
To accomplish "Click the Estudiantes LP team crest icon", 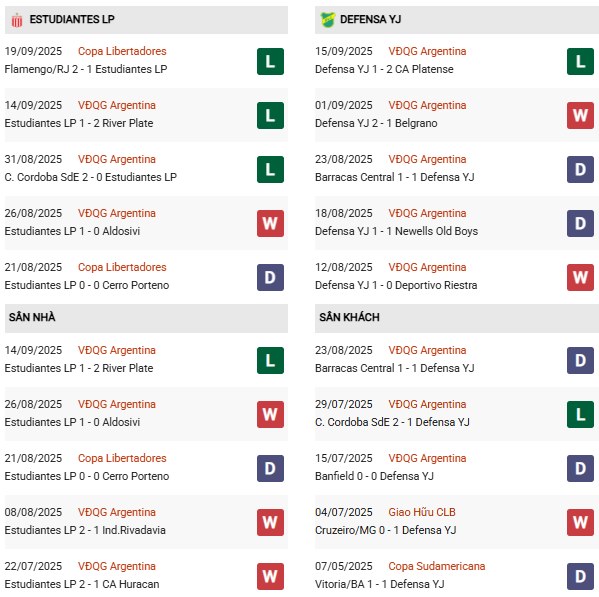I will pyautogui.click(x=17, y=20).
